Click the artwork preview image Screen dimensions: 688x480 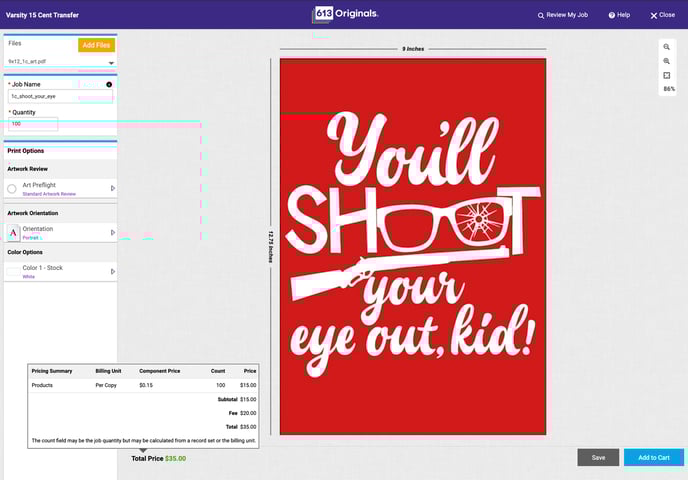point(413,247)
